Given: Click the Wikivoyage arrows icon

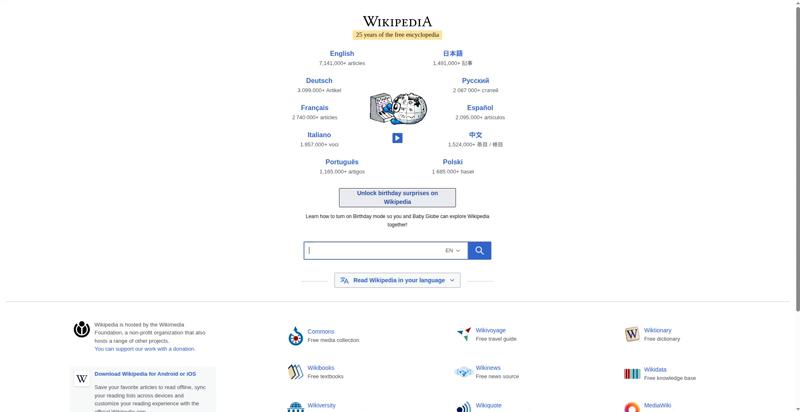Looking at the screenshot, I should [464, 334].
